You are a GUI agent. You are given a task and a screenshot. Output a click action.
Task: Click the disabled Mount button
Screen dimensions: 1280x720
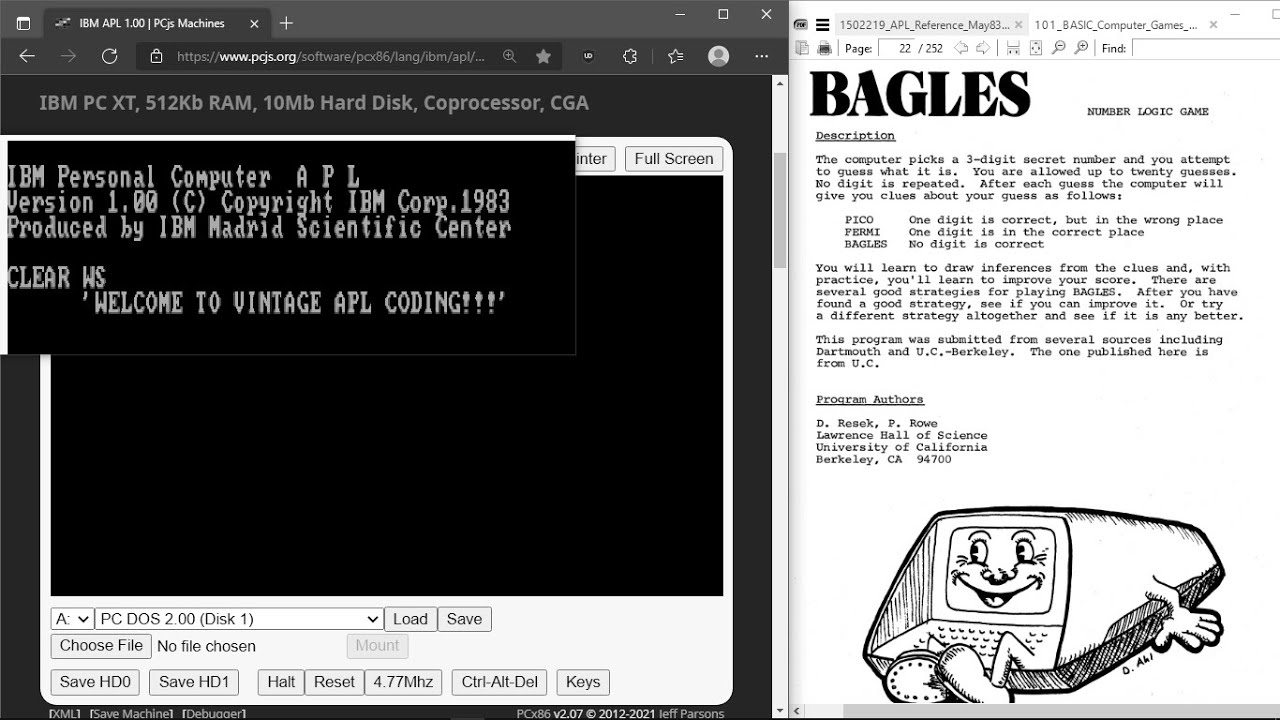[x=377, y=645]
